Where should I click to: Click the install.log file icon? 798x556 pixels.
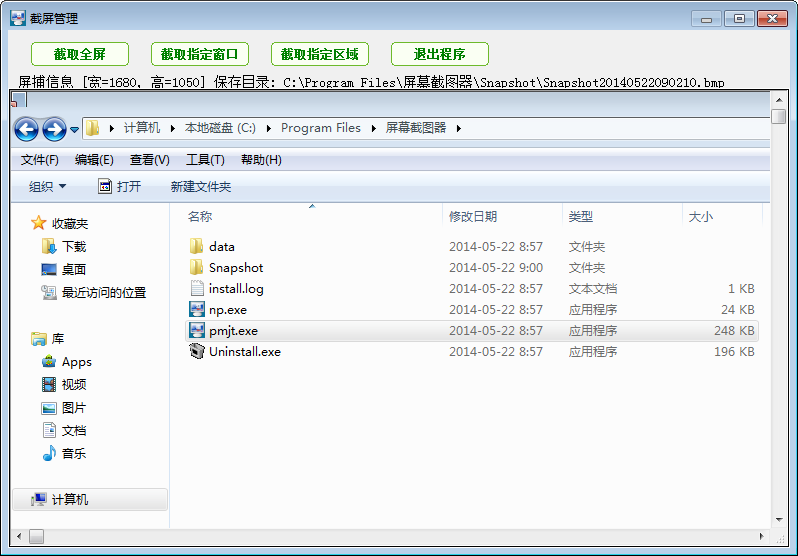(x=196, y=288)
